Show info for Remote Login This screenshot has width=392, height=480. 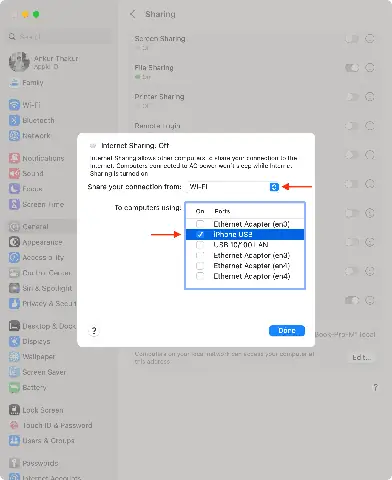tap(370, 126)
